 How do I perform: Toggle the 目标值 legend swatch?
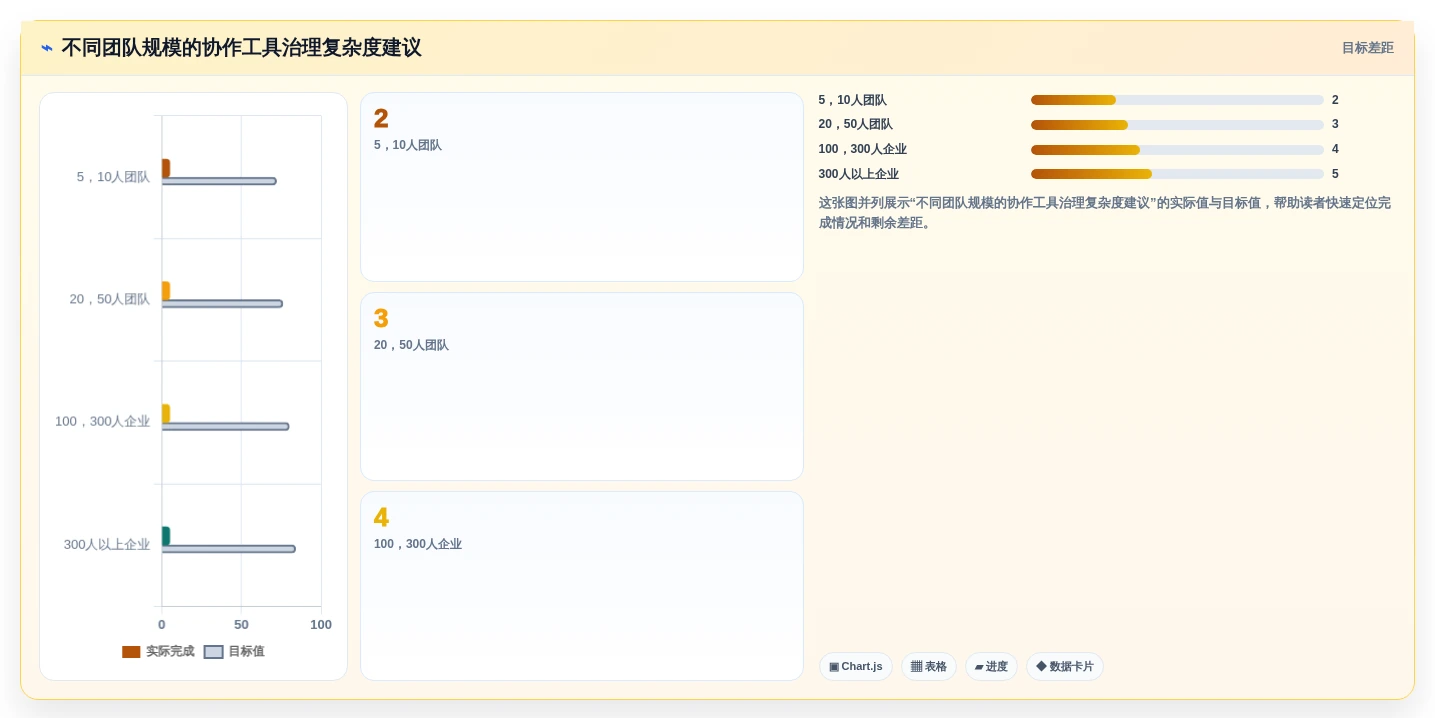(213, 652)
